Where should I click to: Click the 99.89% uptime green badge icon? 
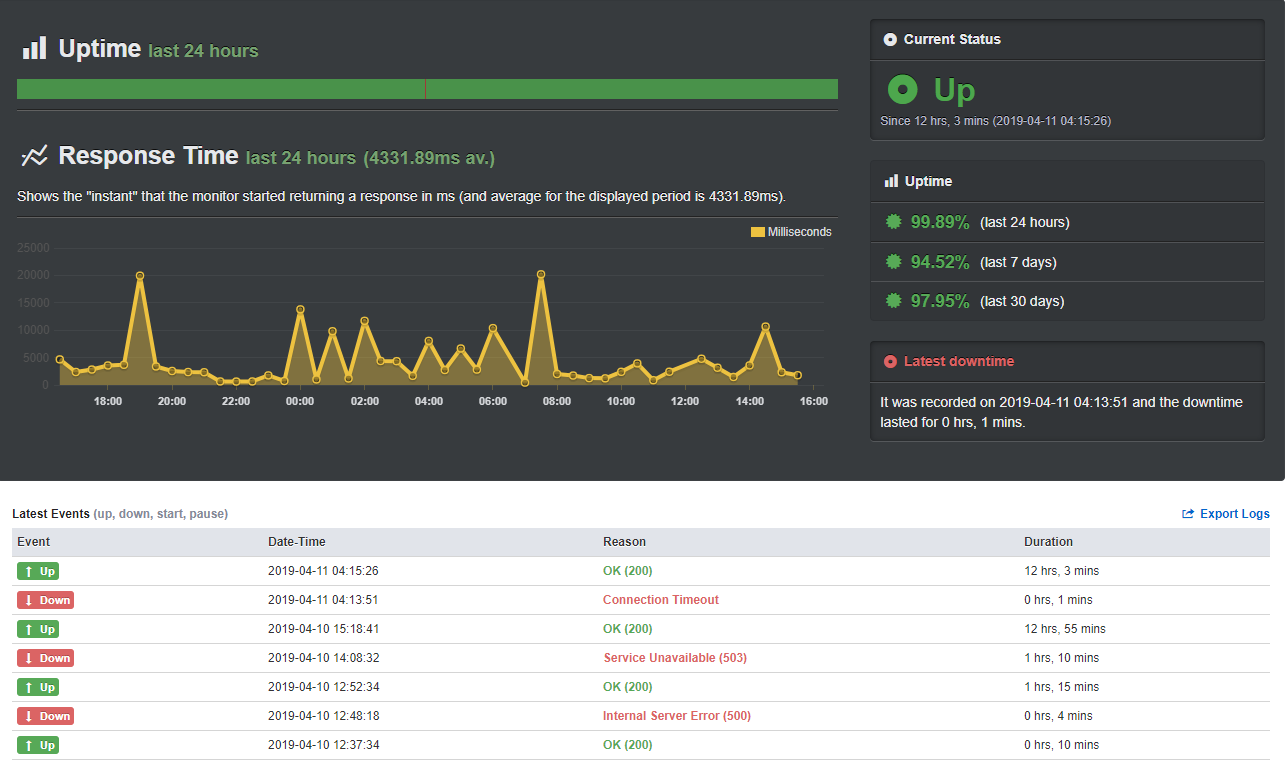click(x=894, y=222)
